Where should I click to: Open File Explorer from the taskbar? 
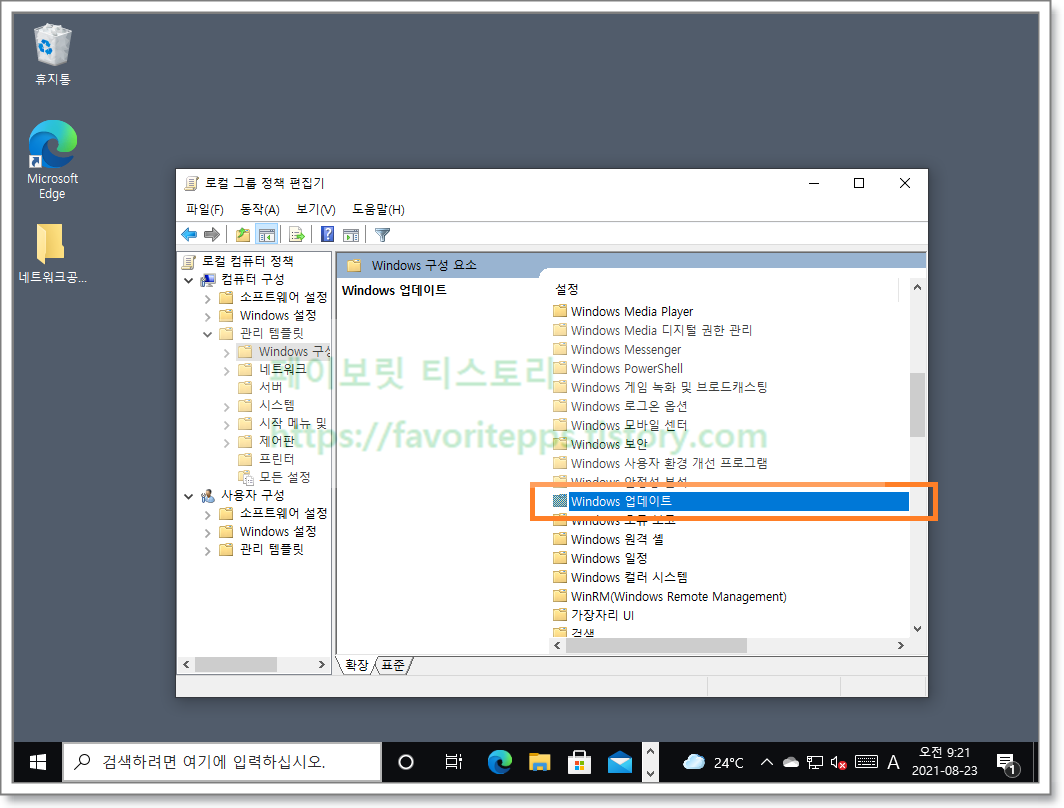(539, 762)
